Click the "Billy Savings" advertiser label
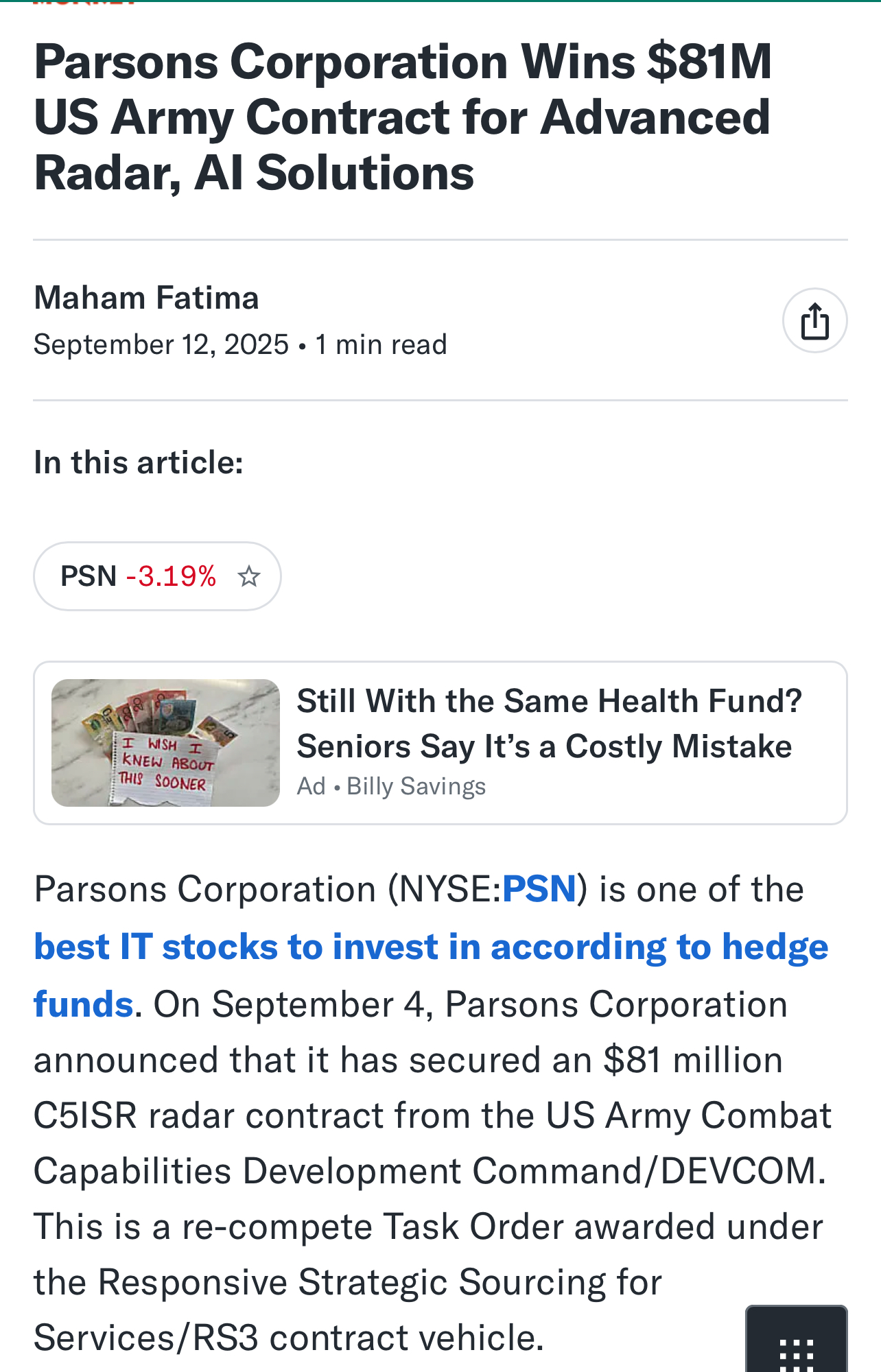Image resolution: width=881 pixels, height=1372 pixels. [416, 786]
